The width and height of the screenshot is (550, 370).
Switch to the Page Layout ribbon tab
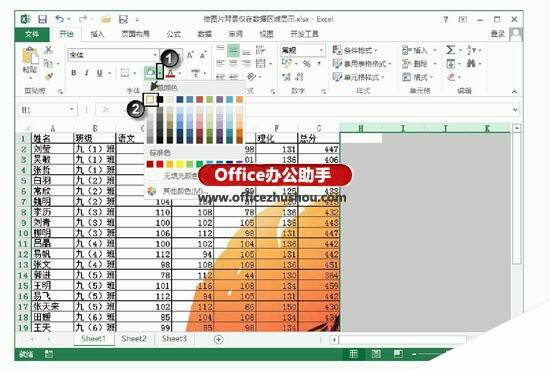(135, 34)
